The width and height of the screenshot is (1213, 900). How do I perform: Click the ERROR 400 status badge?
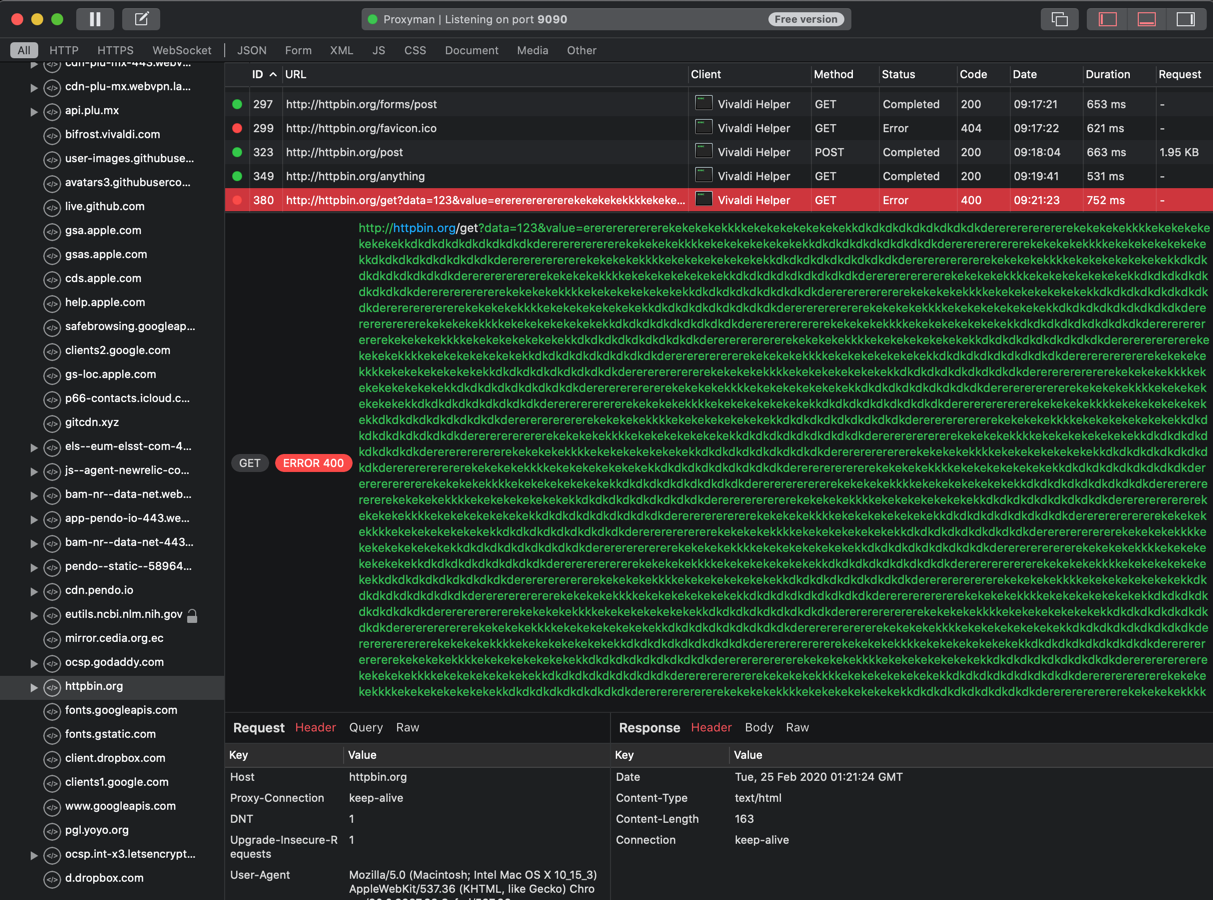tap(313, 463)
